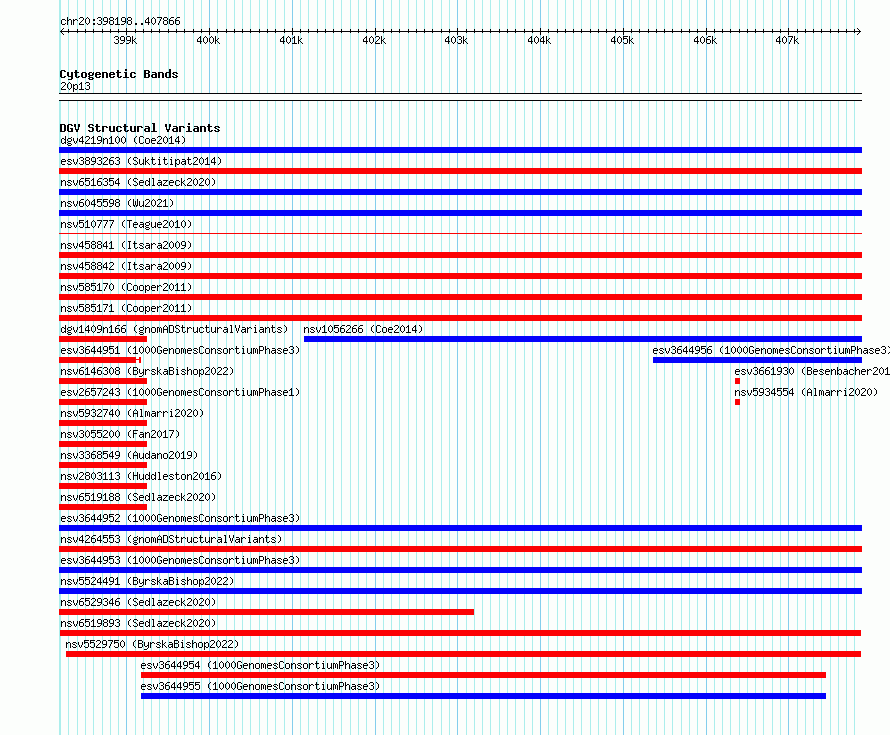The height and width of the screenshot is (735, 890).
Task: Click the 402k mark on the ruler
Action: (374, 40)
